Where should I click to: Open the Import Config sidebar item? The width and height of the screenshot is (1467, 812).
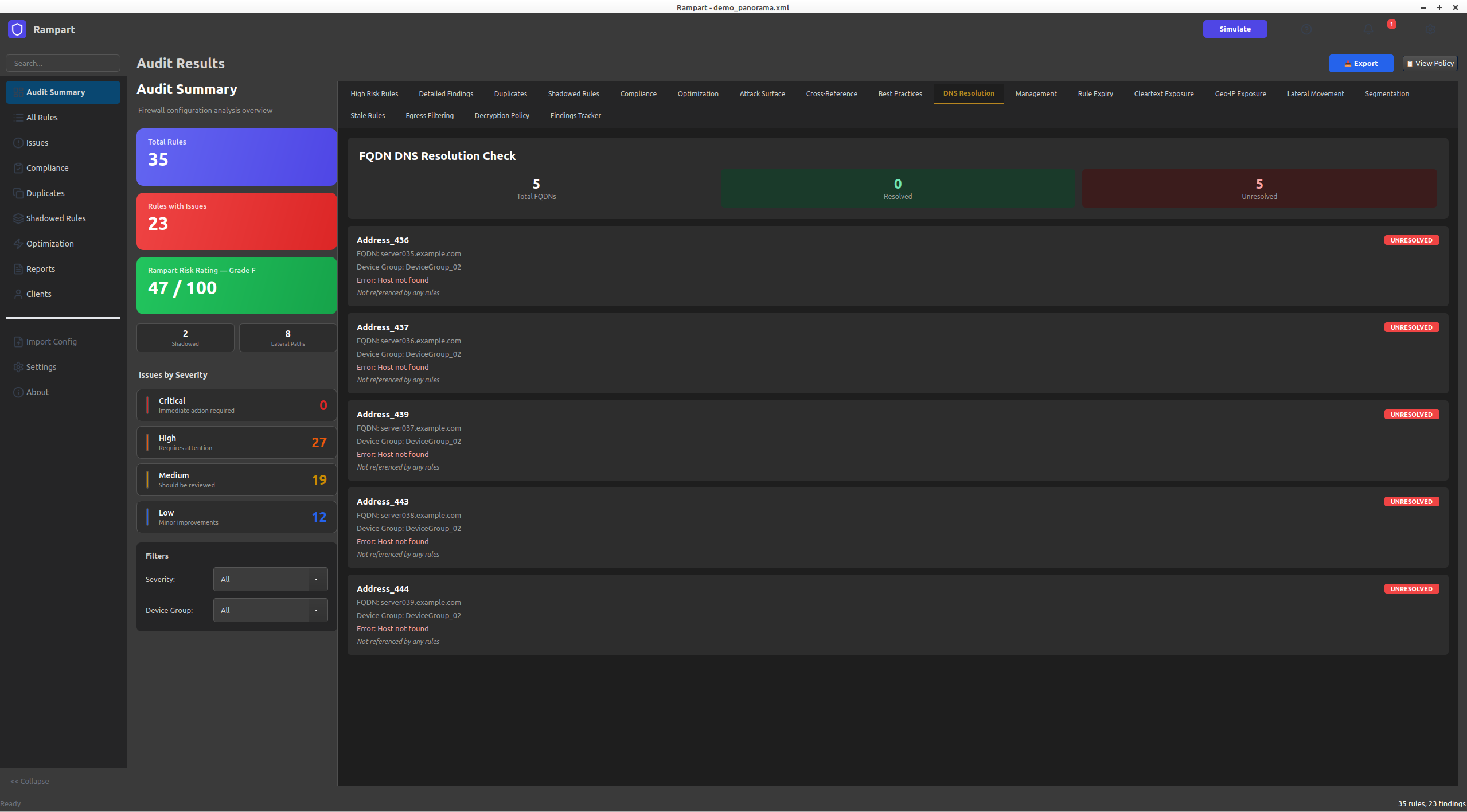[52, 341]
